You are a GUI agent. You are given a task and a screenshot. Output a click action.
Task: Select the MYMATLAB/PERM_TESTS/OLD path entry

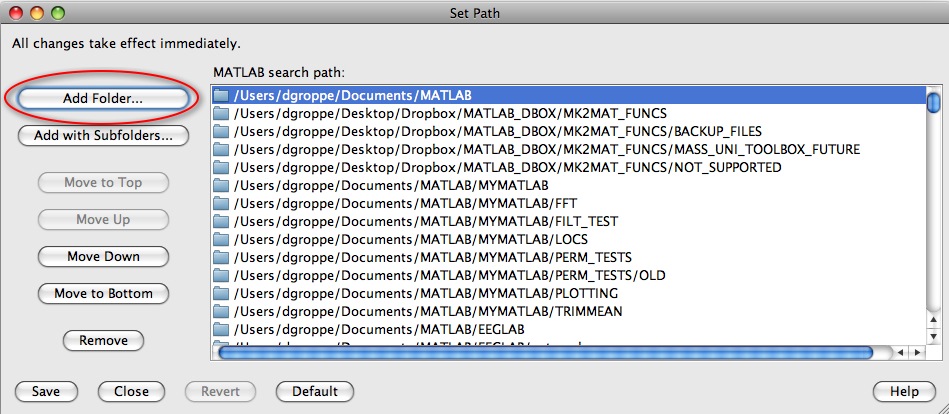click(449, 276)
